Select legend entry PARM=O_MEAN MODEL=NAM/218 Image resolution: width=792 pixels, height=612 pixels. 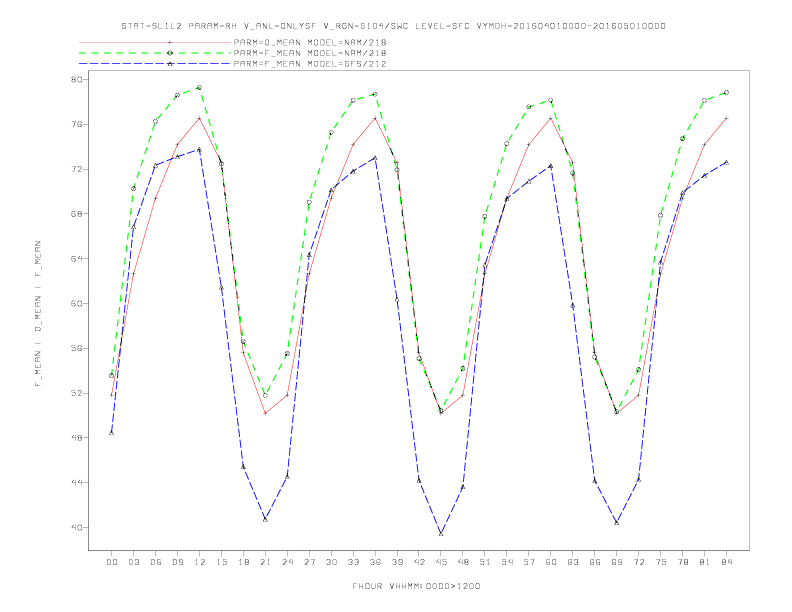(x=310, y=42)
